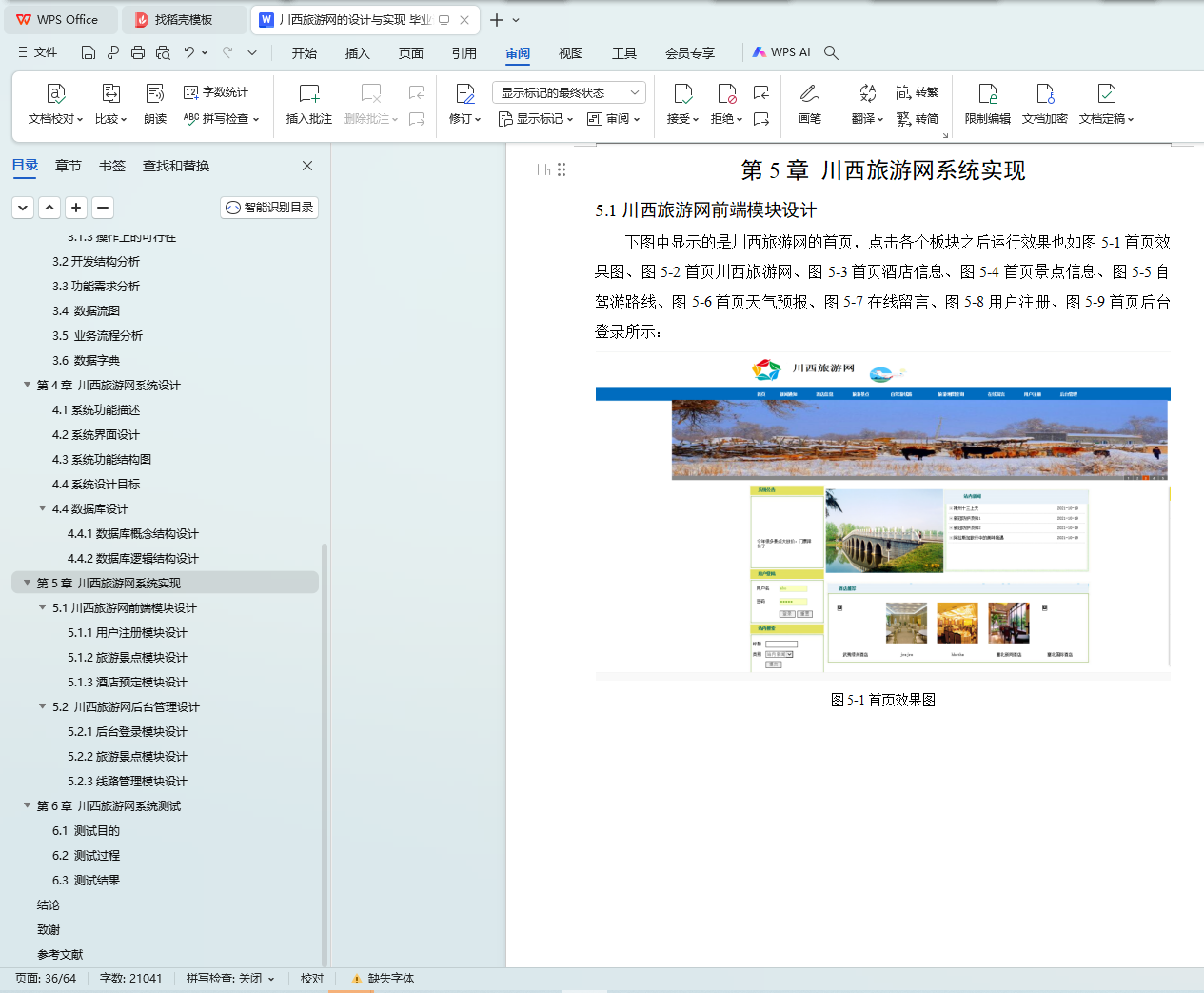Start 朗读 read aloud
Screen dimensions: 1204x993
[155, 93]
